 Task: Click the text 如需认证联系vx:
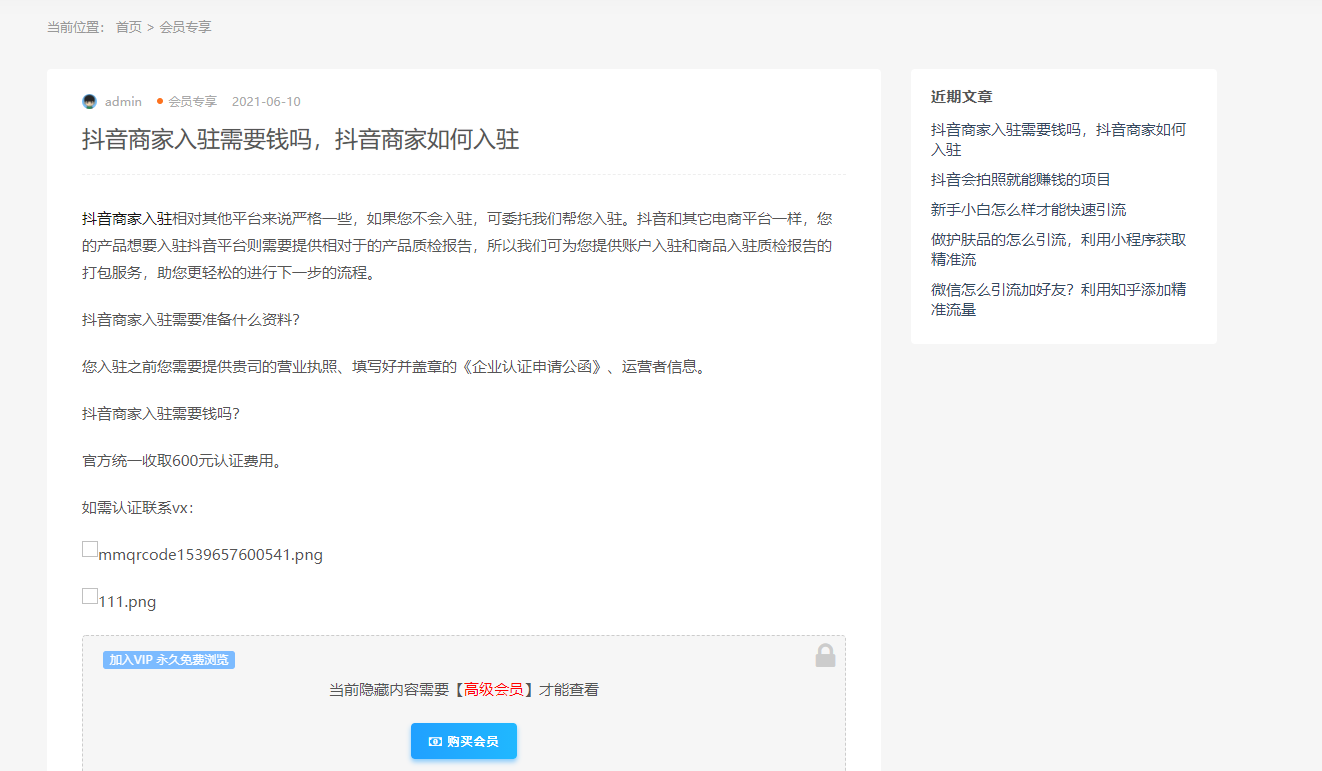pyautogui.click(x=138, y=508)
